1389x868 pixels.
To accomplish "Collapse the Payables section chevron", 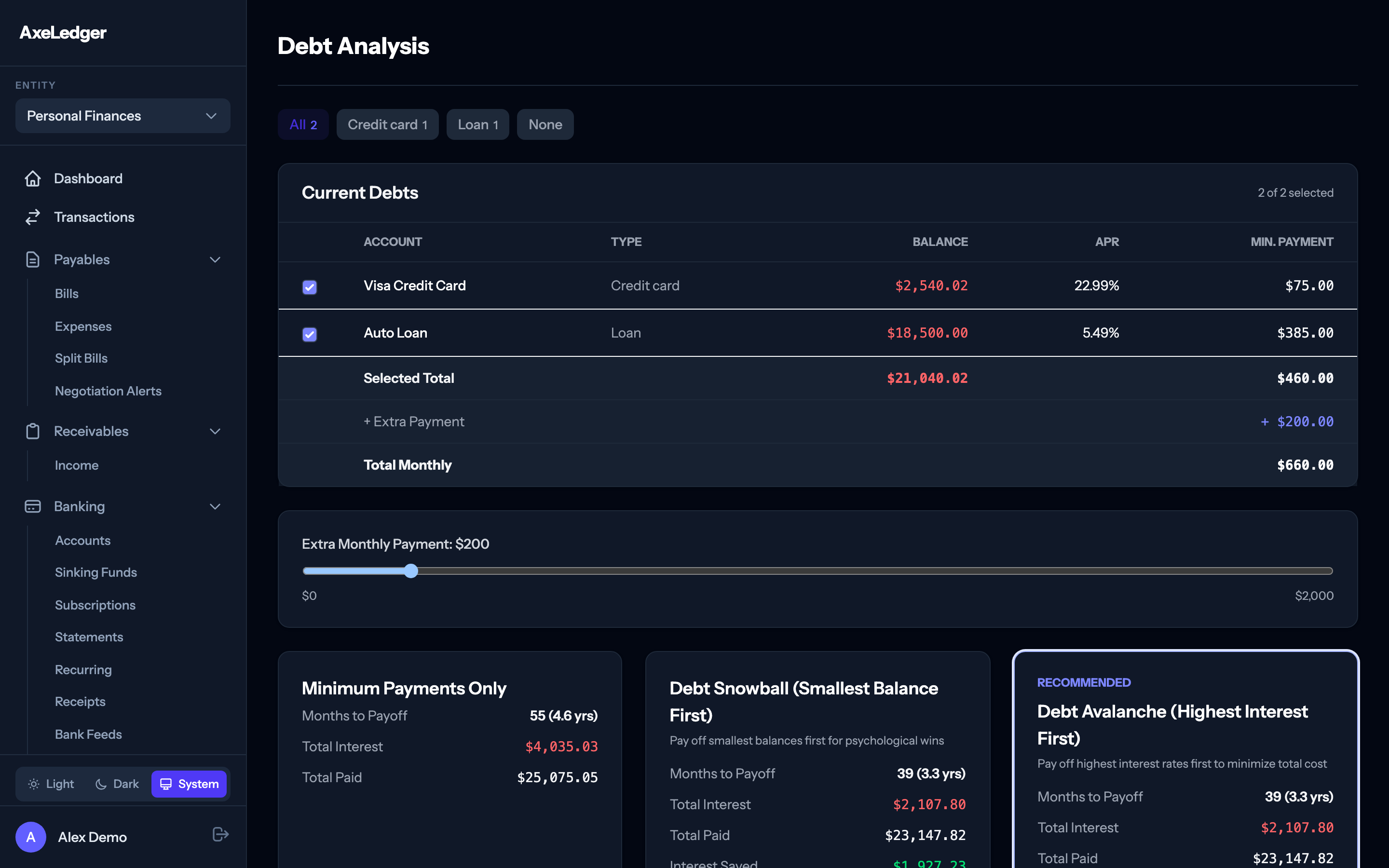I will (215, 259).
